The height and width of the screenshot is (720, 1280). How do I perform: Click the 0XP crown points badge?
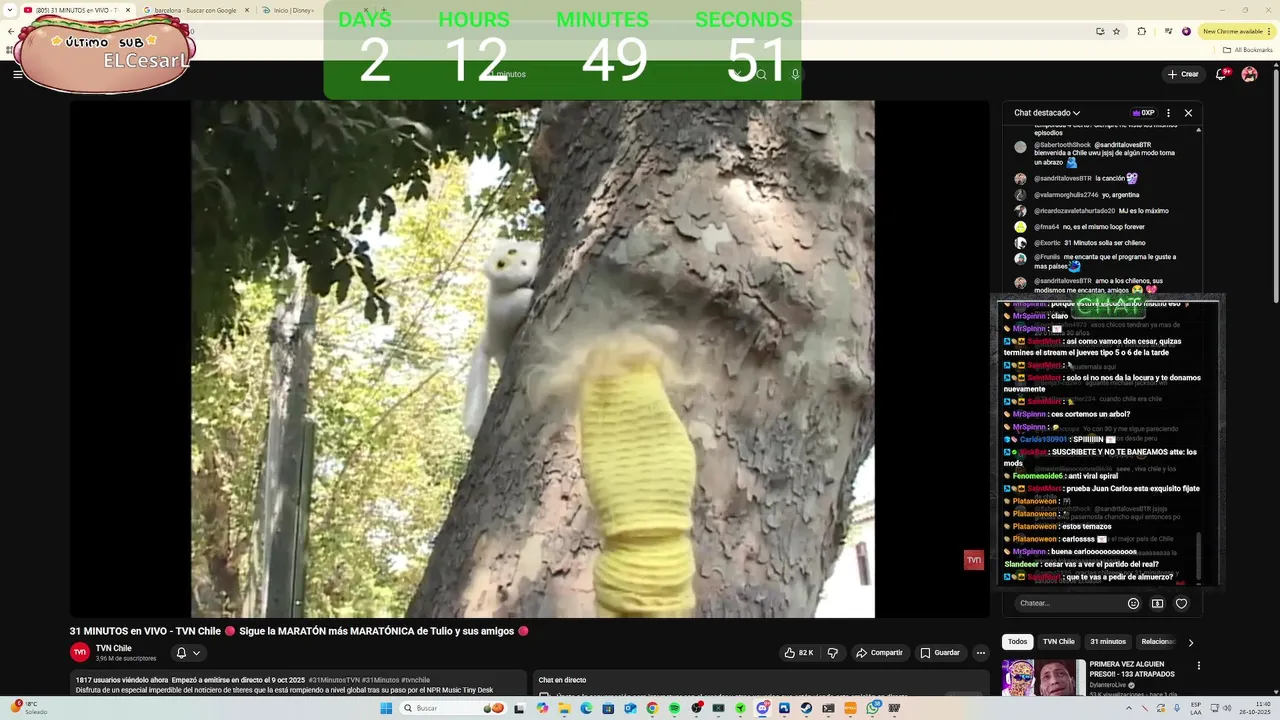tap(1143, 113)
